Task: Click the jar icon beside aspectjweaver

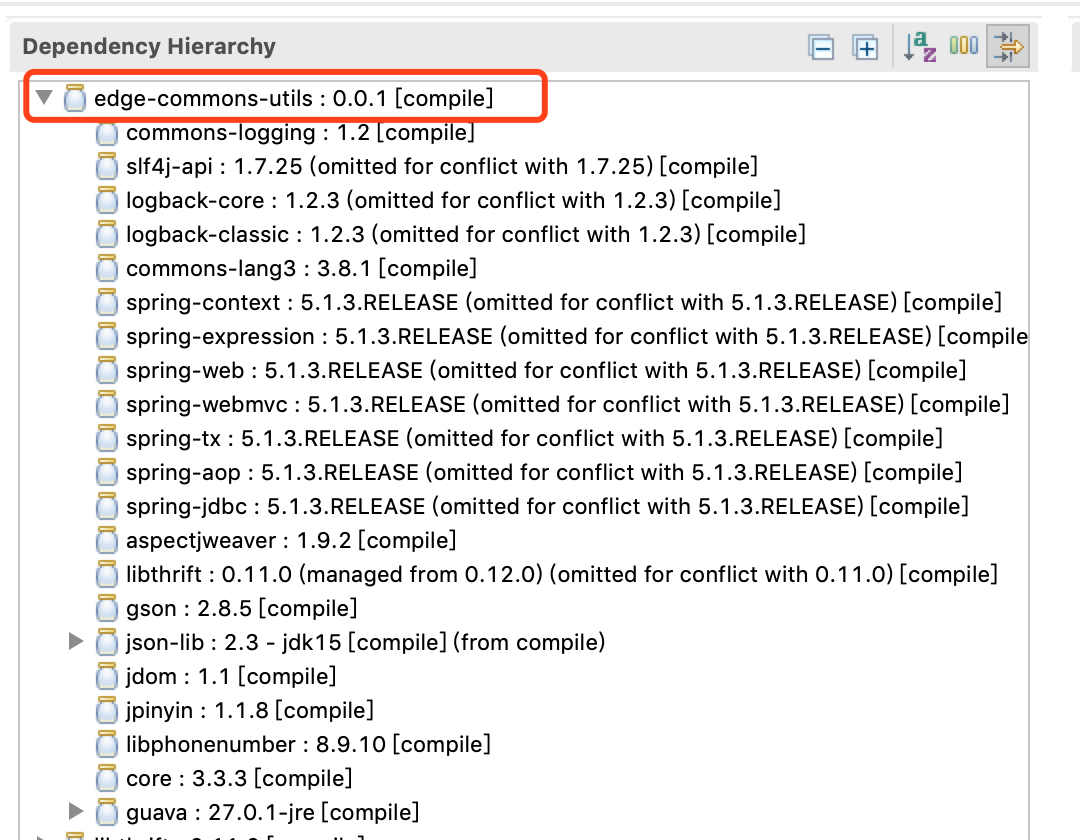Action: [107, 540]
